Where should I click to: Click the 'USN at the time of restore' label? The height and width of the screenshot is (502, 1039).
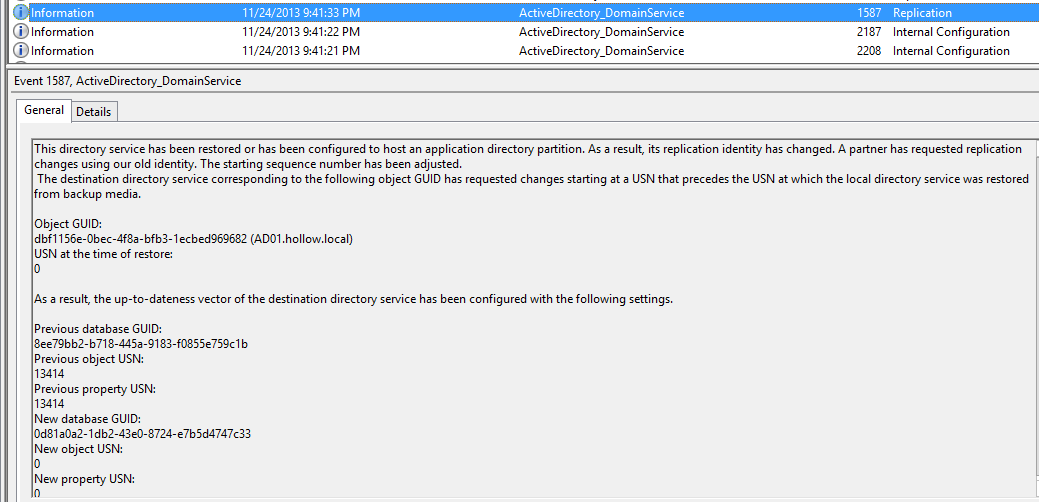(103, 254)
